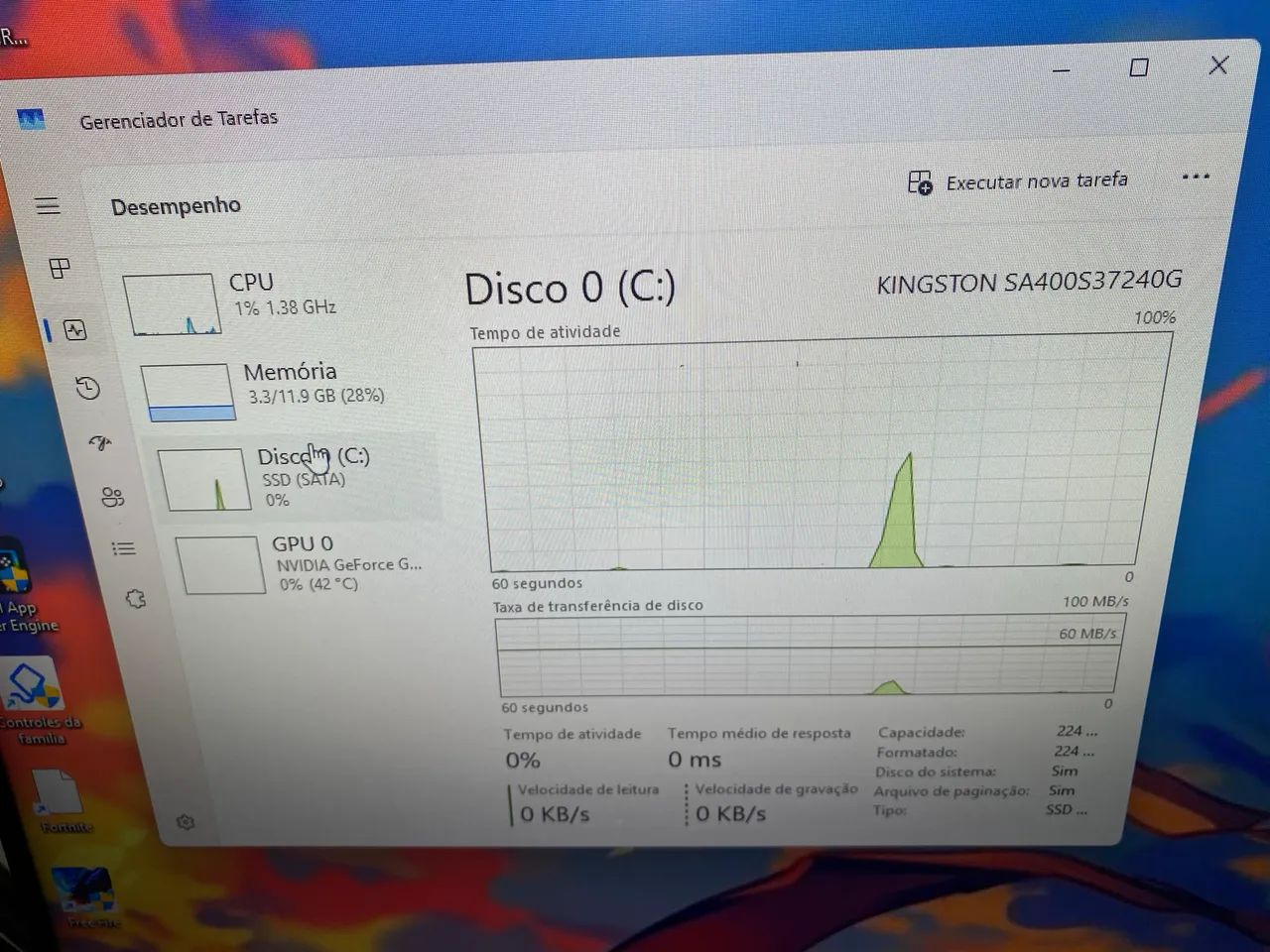The width and height of the screenshot is (1270, 952).
Task: Click the Desempenho page title
Action: pos(176,206)
